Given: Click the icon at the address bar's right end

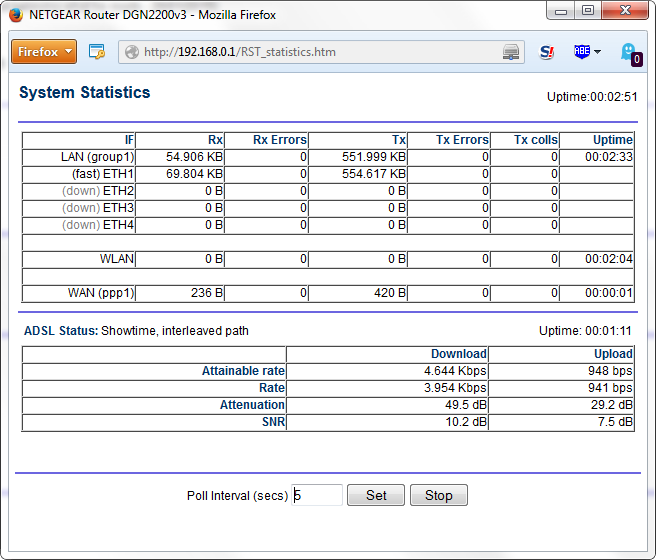Looking at the screenshot, I should [x=511, y=52].
